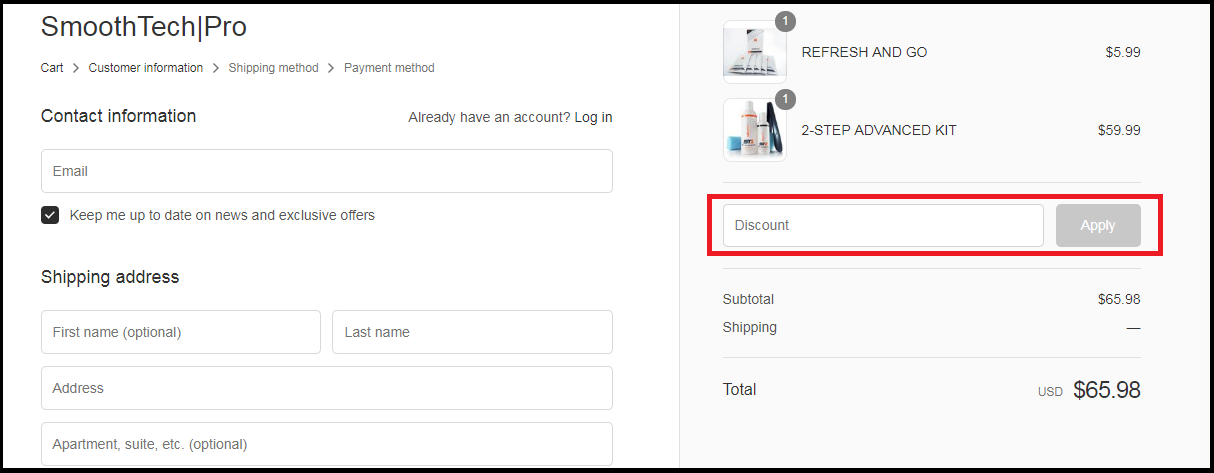The image size is (1214, 473).
Task: Focus the Discount code field
Action: [x=883, y=225]
